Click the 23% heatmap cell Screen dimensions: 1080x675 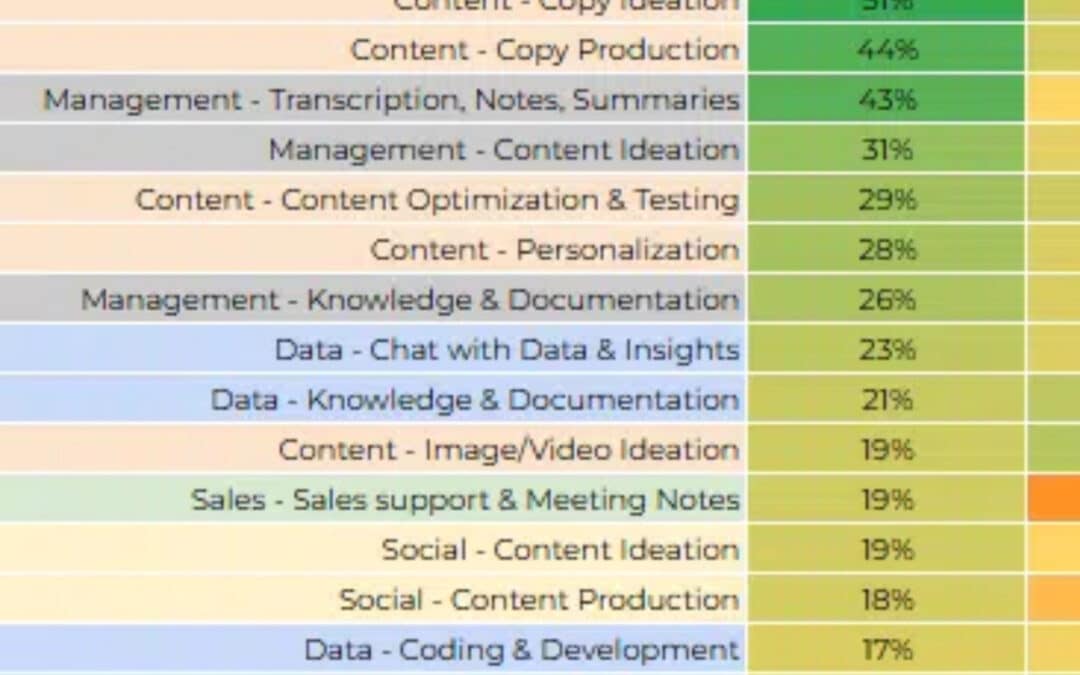click(x=886, y=350)
